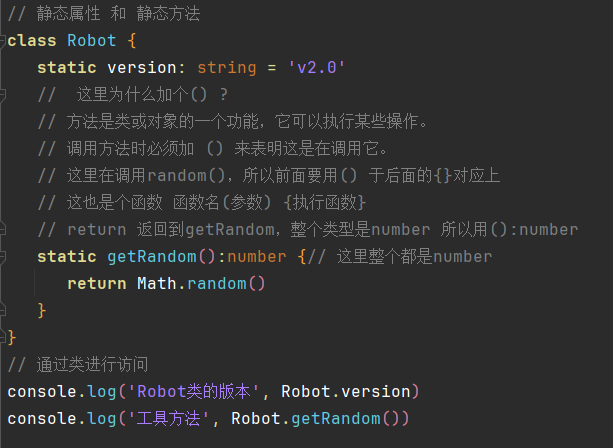
Task: Click Robot.version in the first console.log
Action: (x=346, y=391)
